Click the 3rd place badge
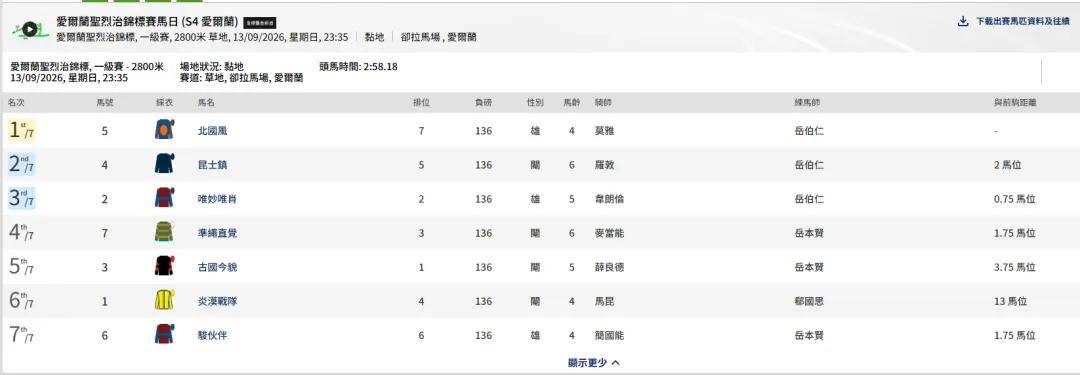Image resolution: width=1080 pixels, height=375 pixels. [21, 199]
